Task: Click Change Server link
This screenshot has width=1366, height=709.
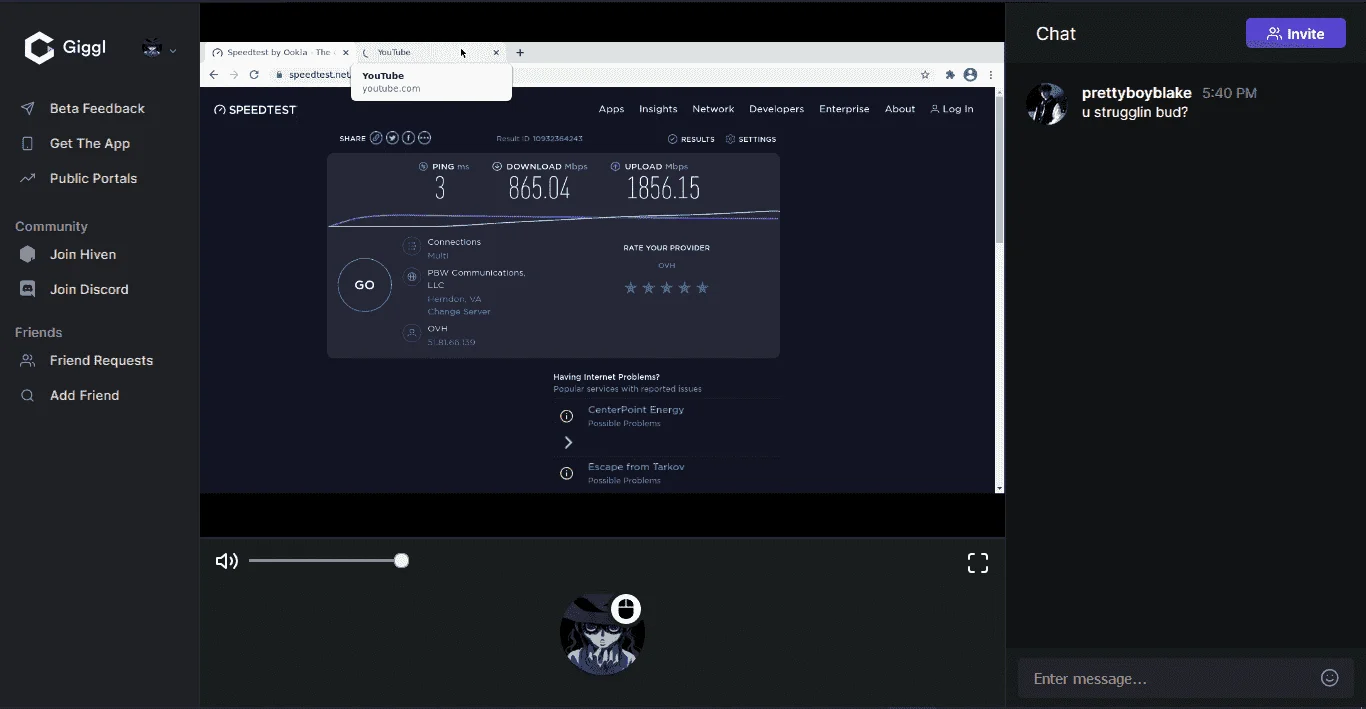Action: pyautogui.click(x=459, y=312)
